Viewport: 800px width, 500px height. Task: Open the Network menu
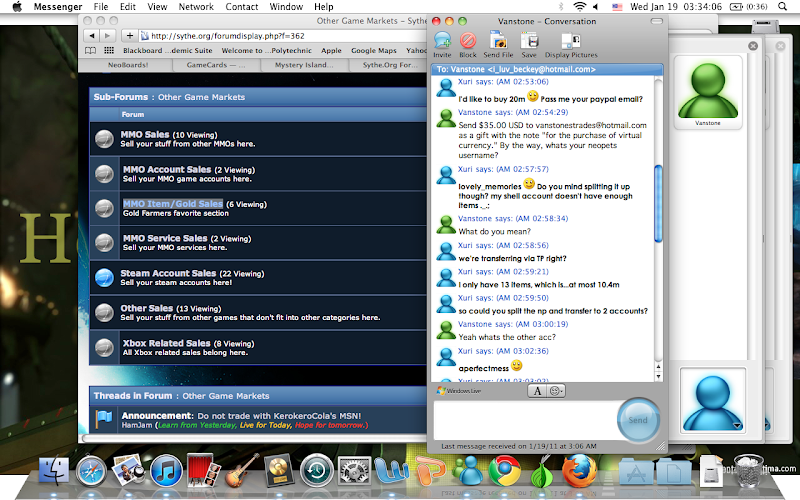tap(196, 7)
